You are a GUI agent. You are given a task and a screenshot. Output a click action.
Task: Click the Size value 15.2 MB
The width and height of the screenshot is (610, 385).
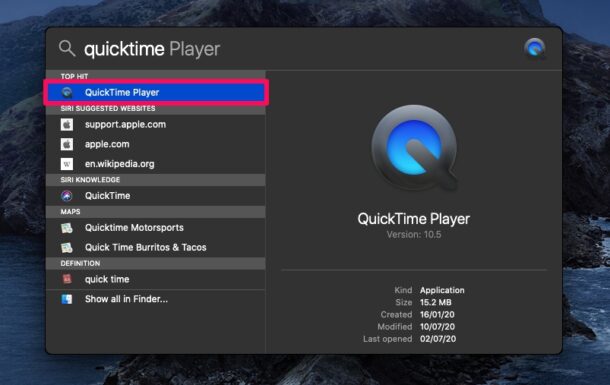tap(436, 303)
